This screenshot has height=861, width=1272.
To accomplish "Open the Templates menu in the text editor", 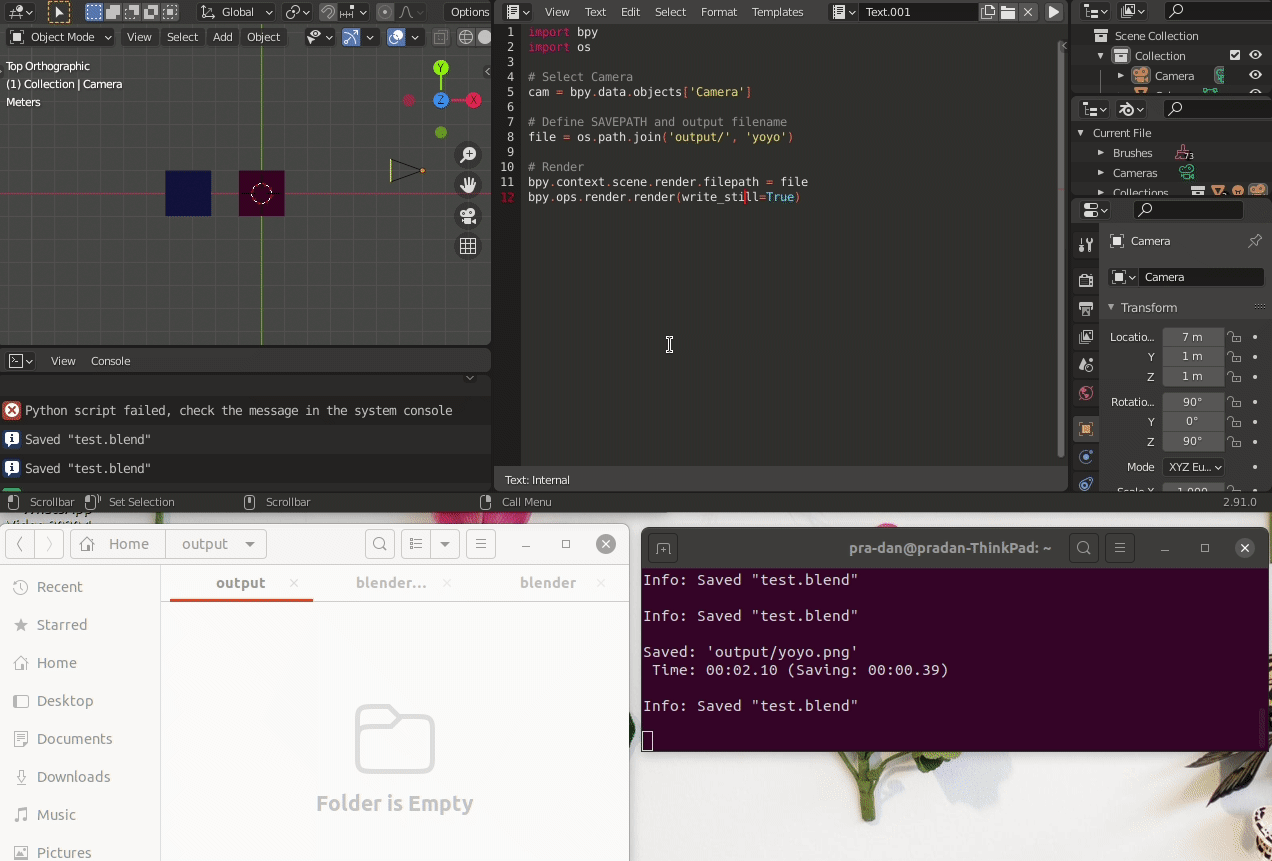I will [777, 12].
